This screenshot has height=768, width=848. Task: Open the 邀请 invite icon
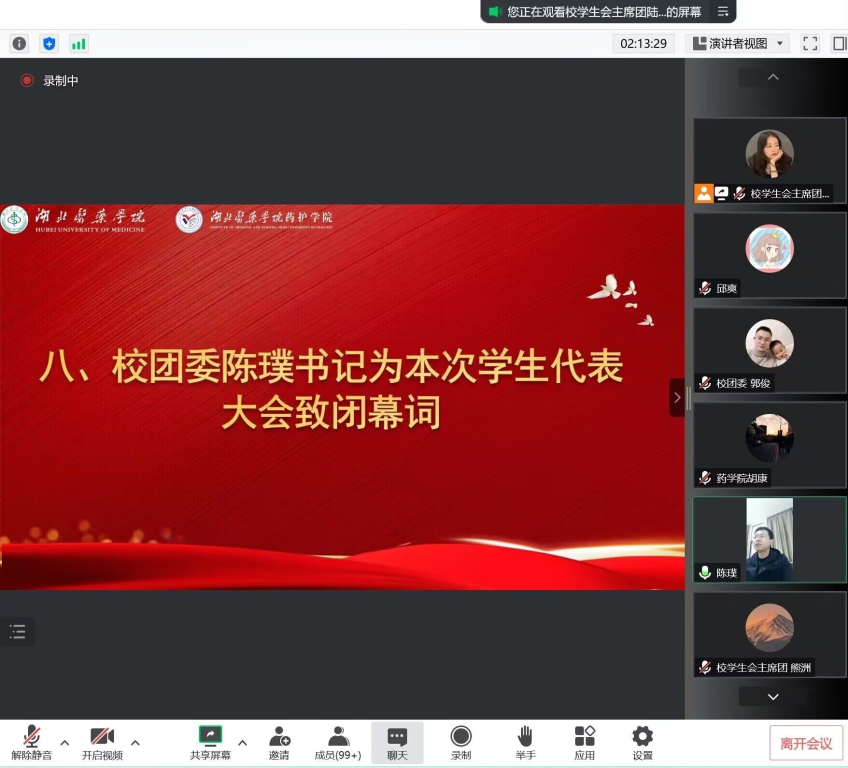[280, 742]
